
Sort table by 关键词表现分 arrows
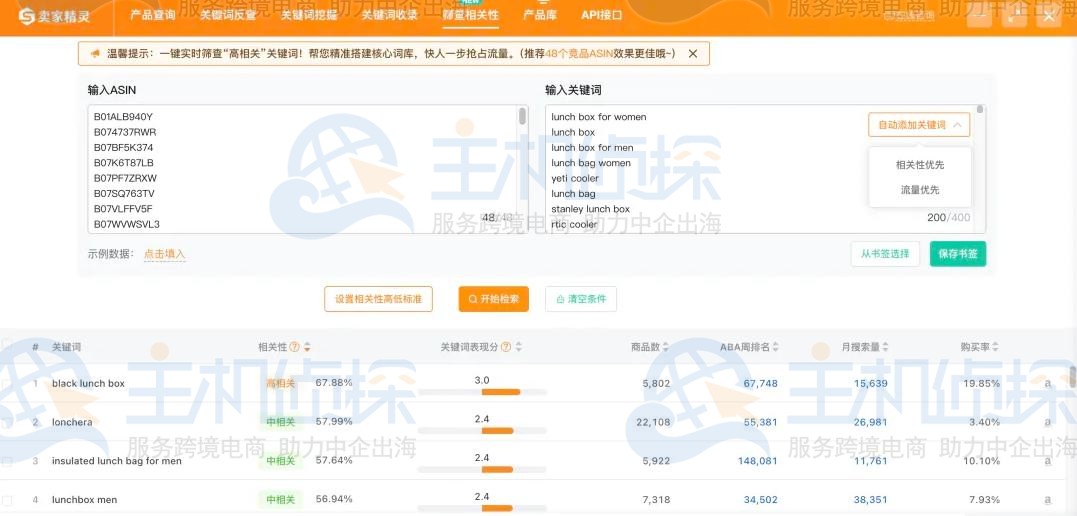519,347
